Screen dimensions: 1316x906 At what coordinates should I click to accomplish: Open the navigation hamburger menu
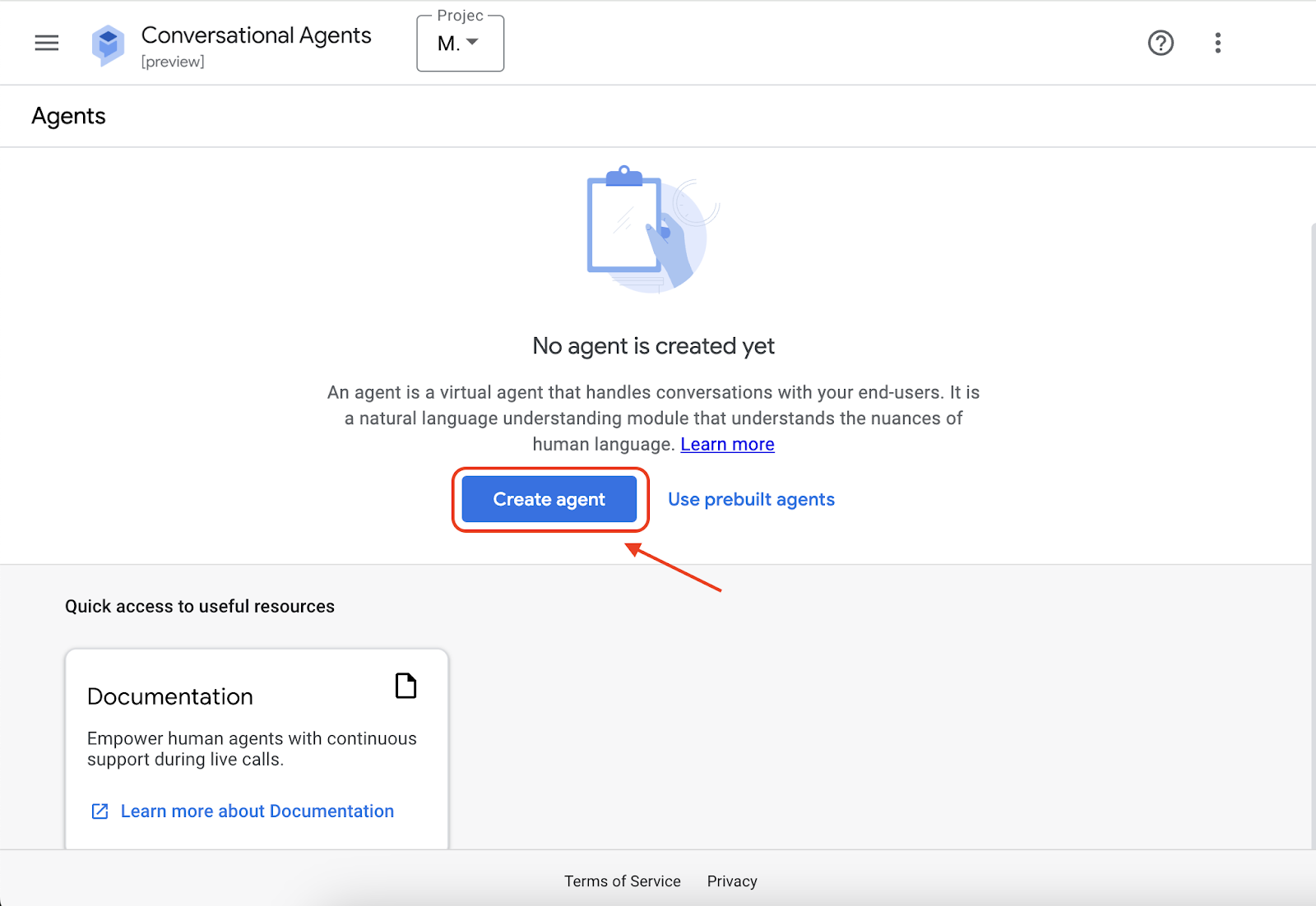click(47, 43)
